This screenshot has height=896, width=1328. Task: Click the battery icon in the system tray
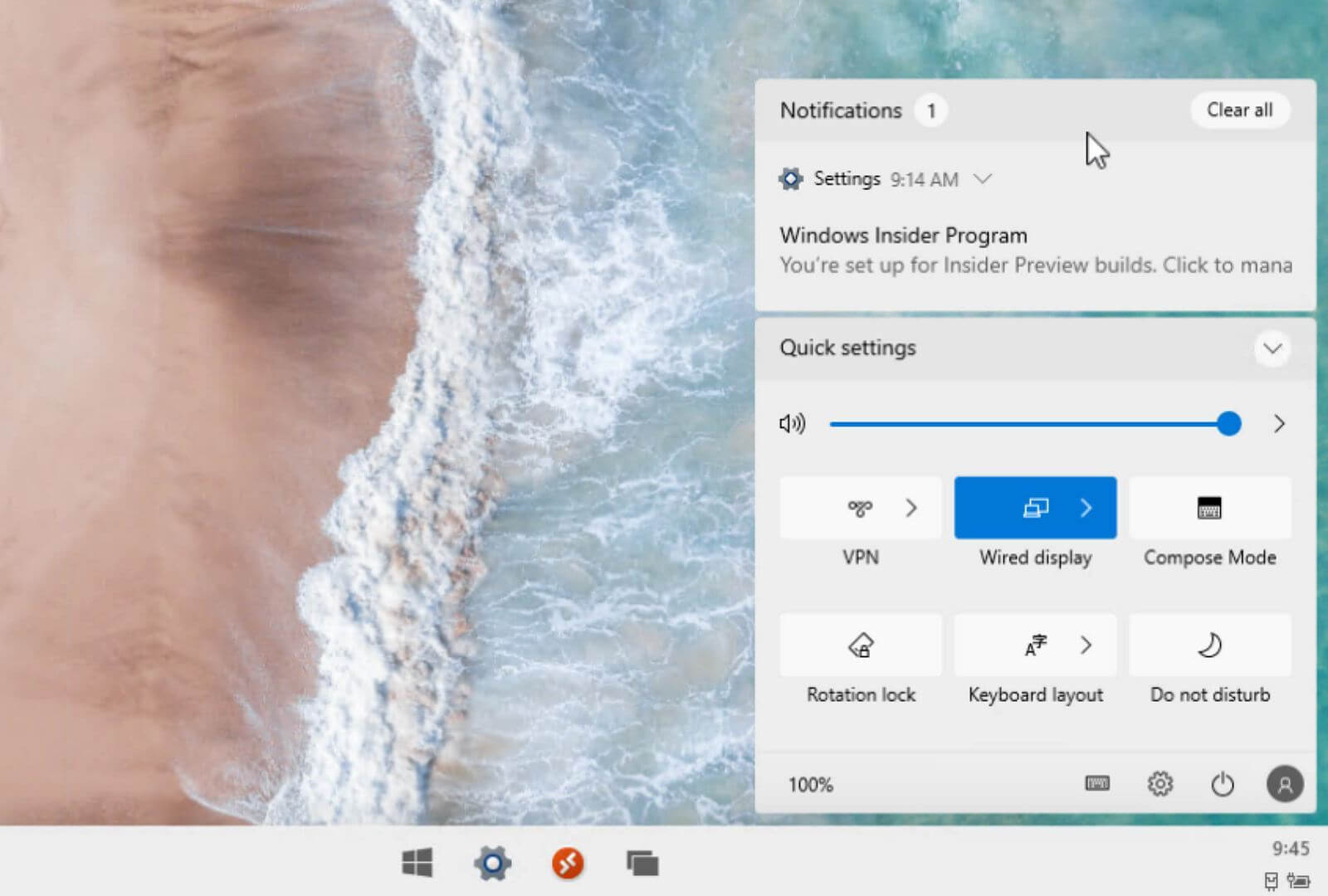(x=1297, y=879)
